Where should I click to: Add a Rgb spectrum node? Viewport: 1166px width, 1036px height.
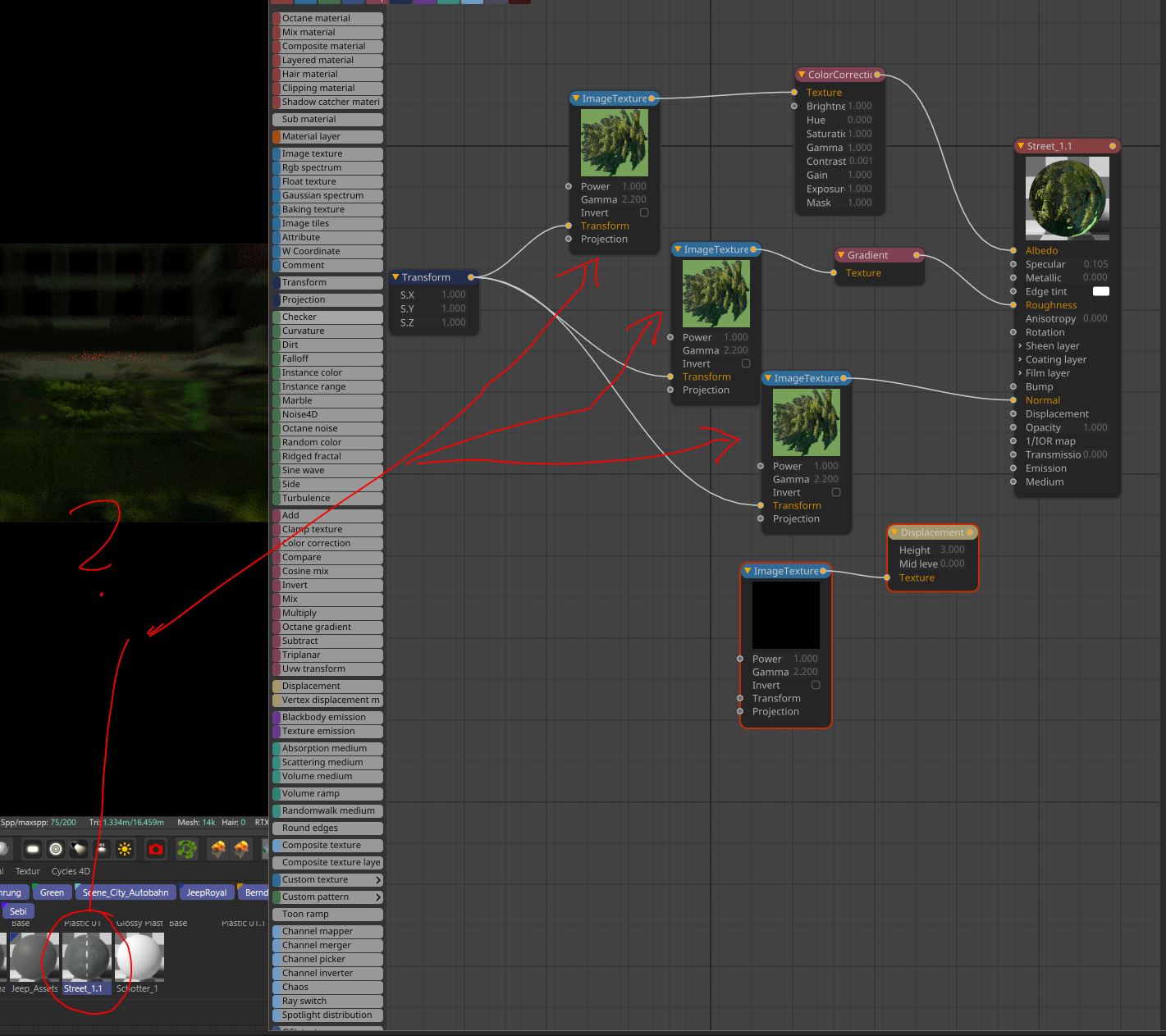click(327, 168)
